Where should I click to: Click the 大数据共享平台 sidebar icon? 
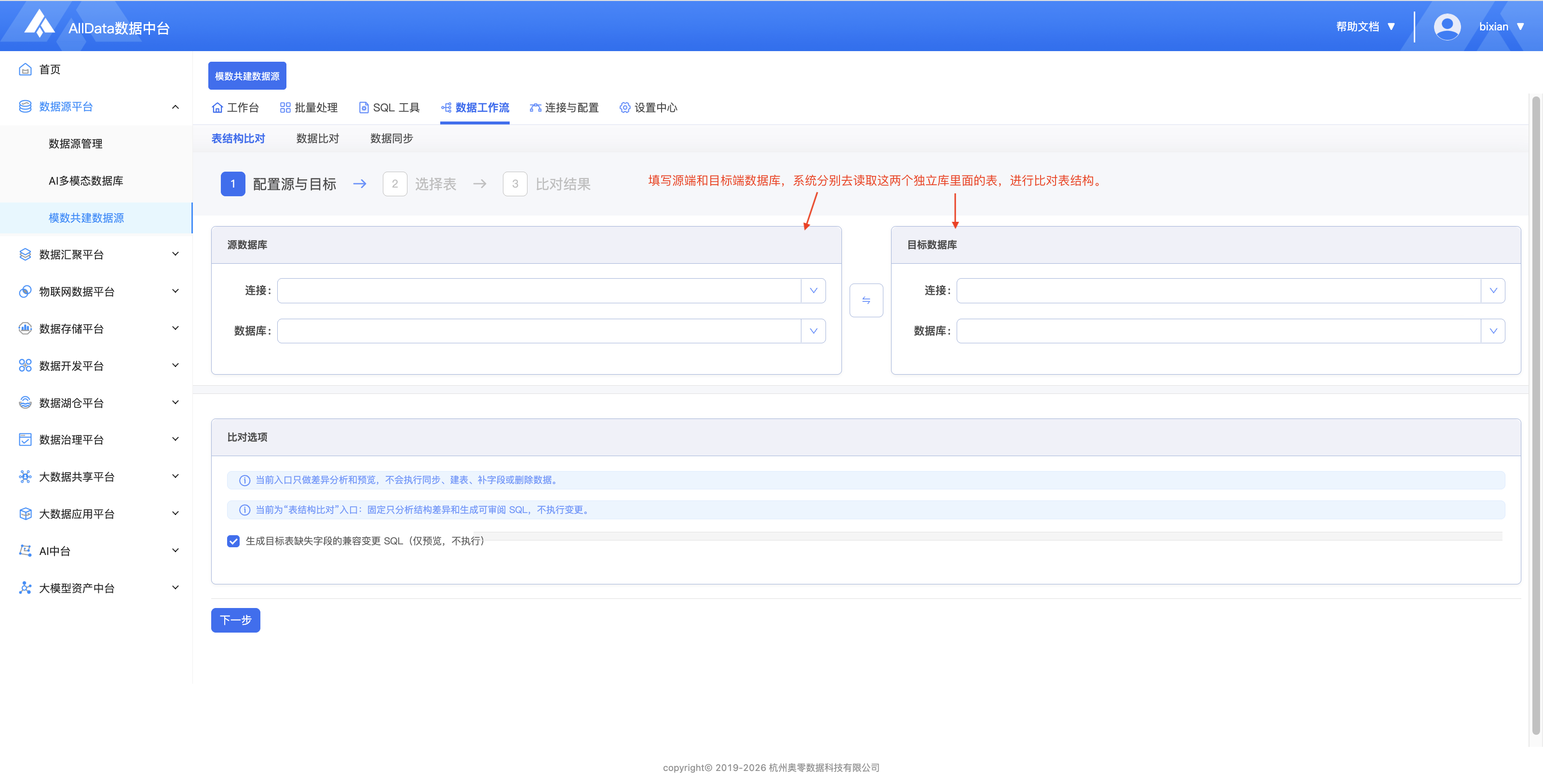click(25, 477)
